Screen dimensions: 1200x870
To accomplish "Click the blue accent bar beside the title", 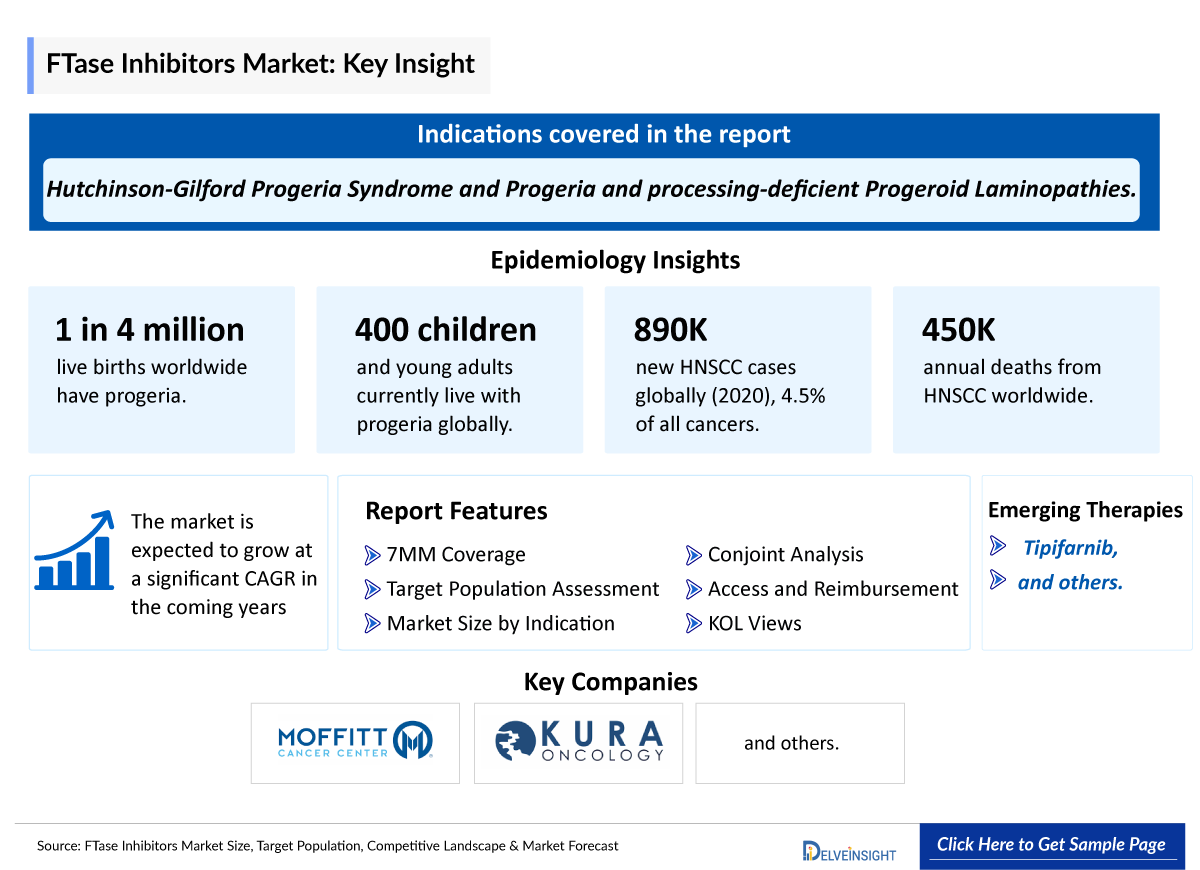I will 33,64.
